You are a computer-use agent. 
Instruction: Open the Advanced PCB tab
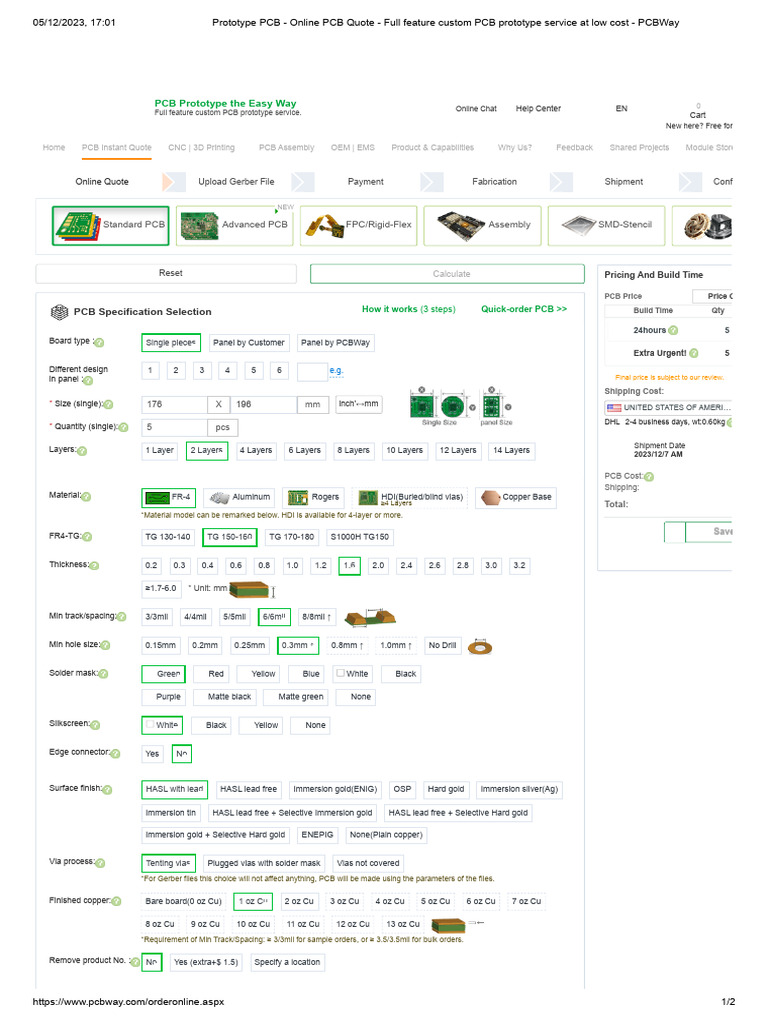[234, 225]
